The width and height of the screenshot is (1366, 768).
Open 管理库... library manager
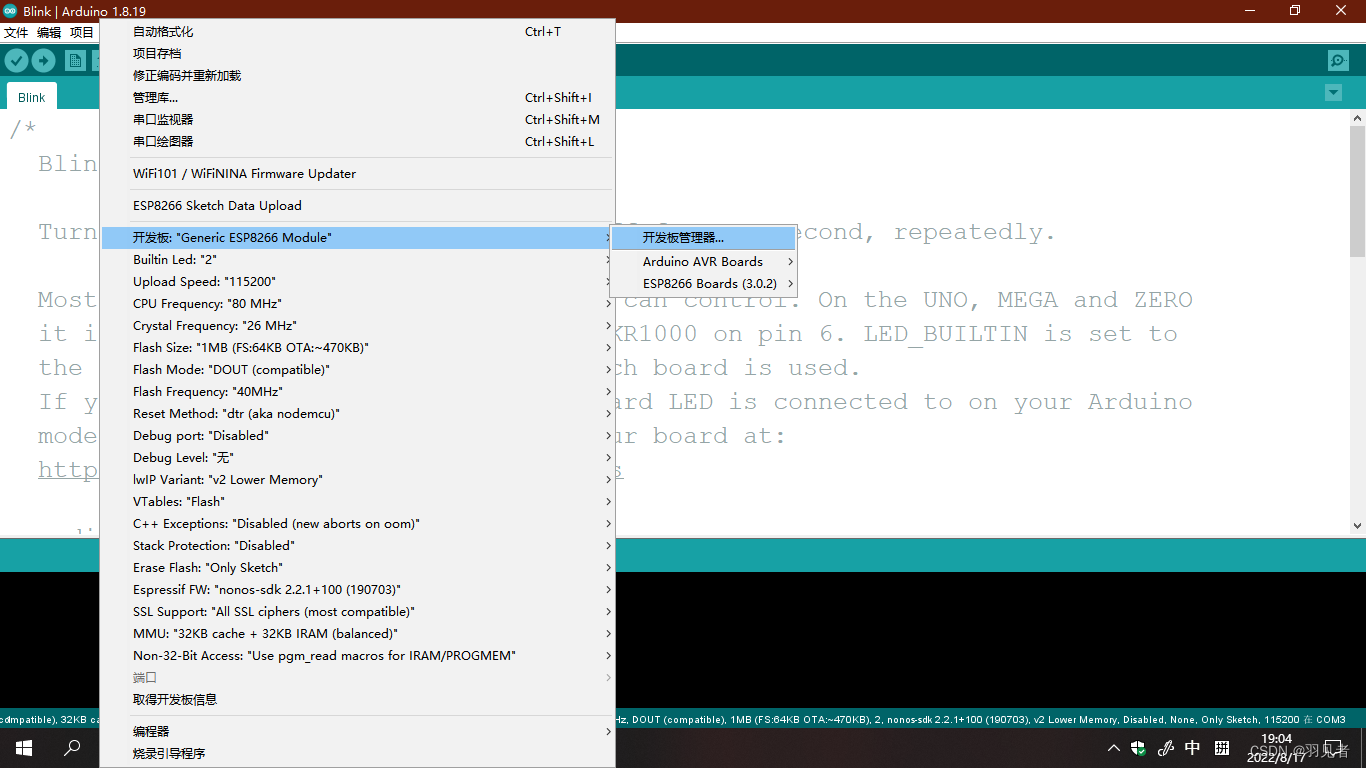click(357, 98)
